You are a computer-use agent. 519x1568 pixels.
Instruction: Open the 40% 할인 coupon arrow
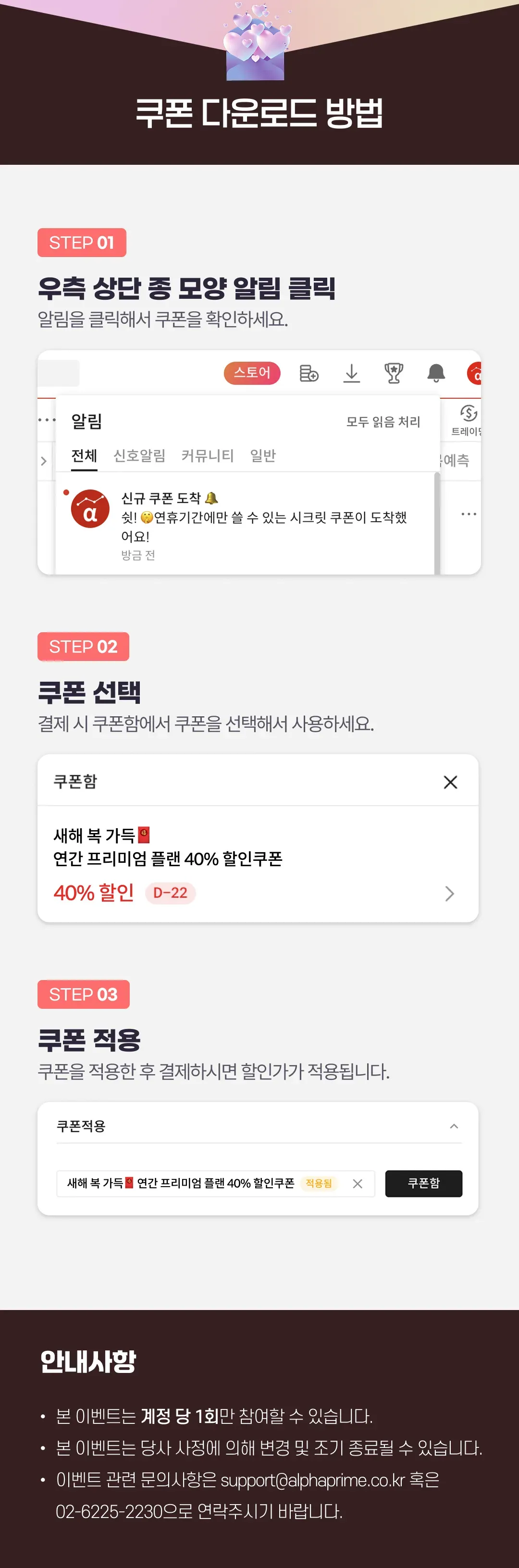point(449,893)
